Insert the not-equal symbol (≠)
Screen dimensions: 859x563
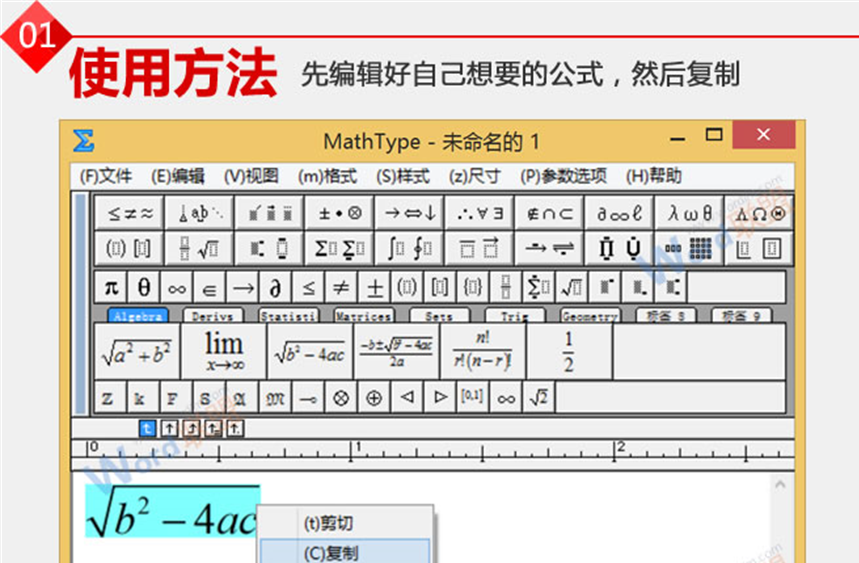coord(341,287)
